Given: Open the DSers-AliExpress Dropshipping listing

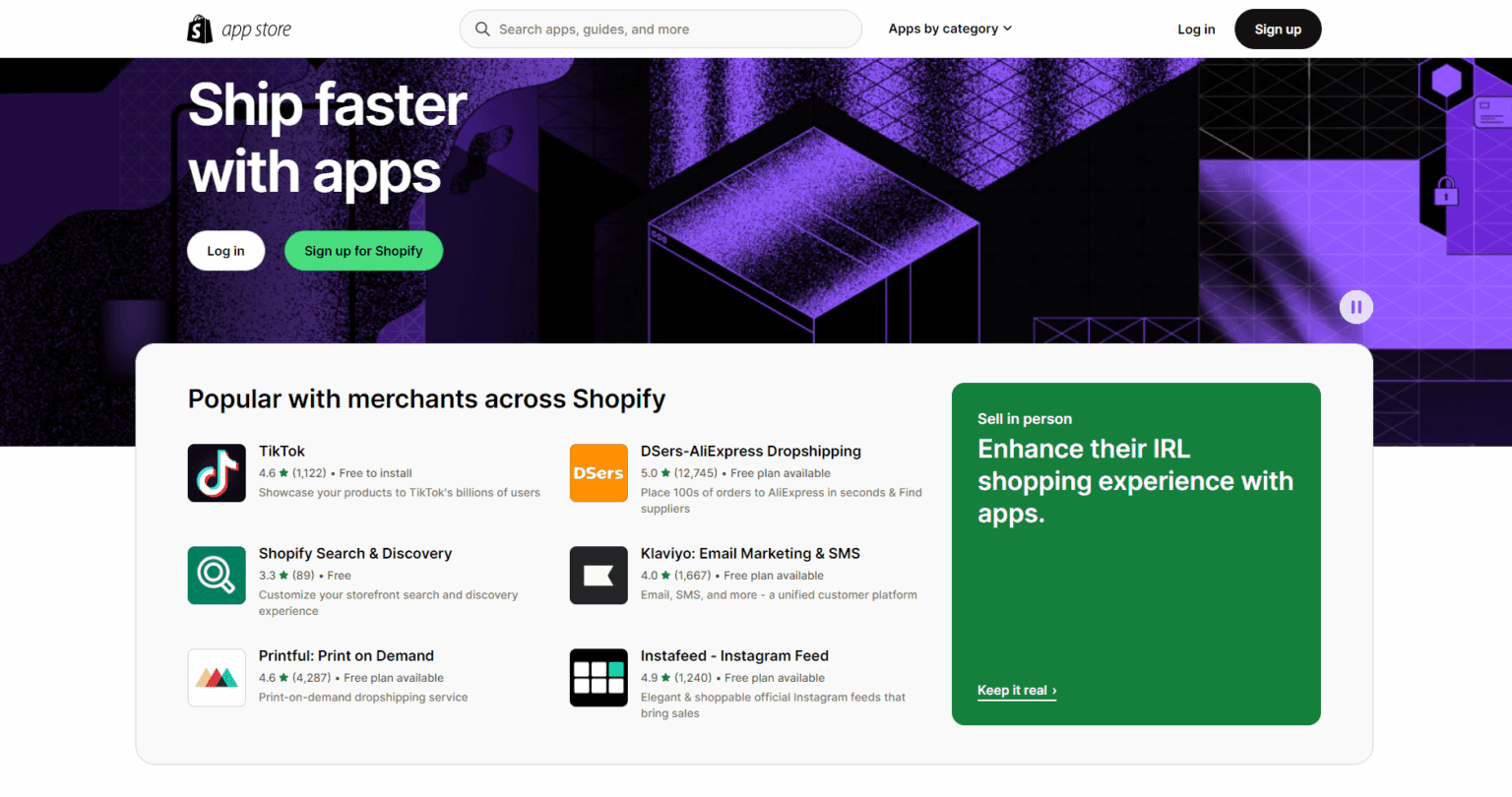Looking at the screenshot, I should (750, 451).
